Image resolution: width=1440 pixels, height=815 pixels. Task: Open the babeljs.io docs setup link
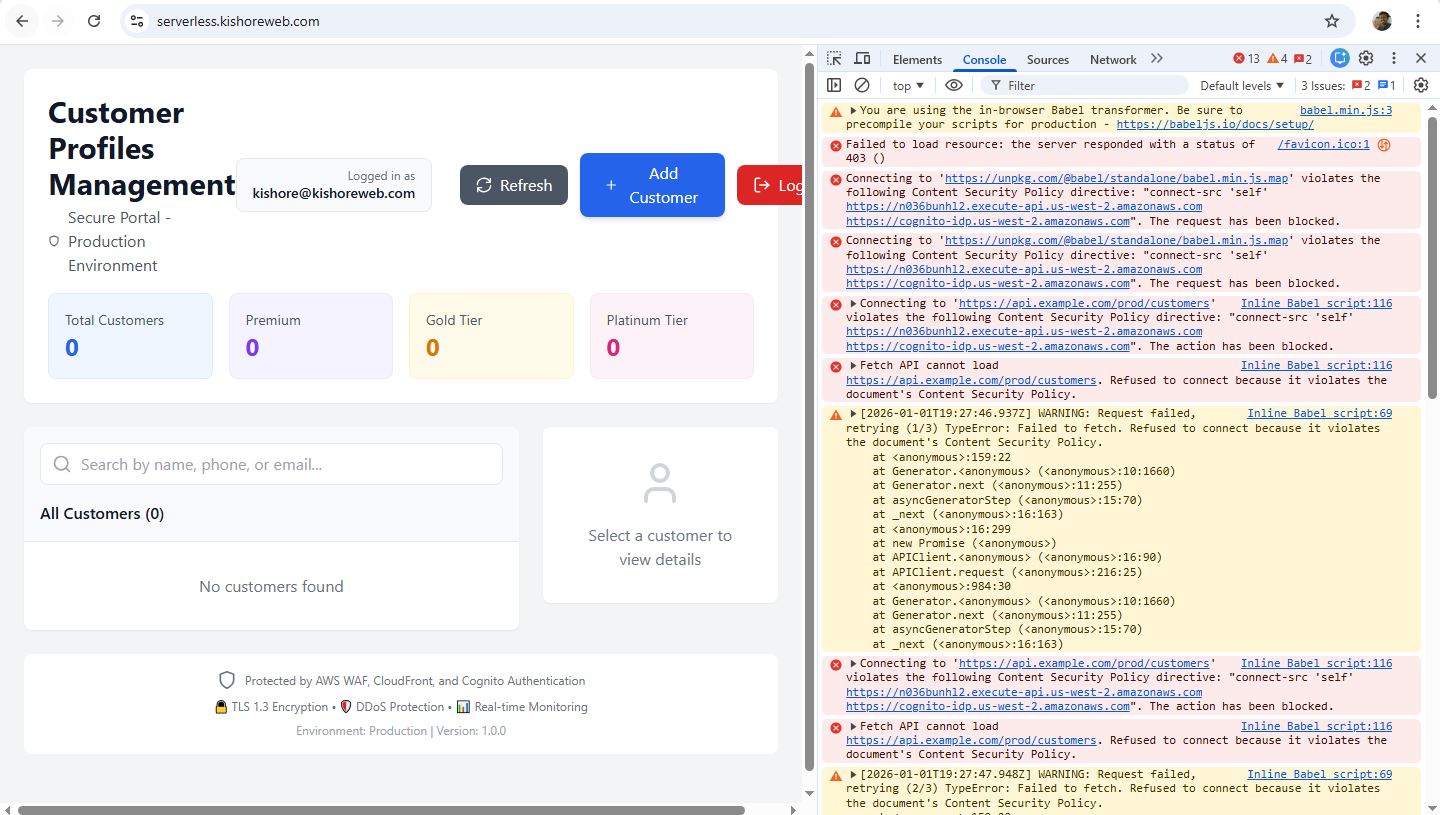(x=1214, y=125)
